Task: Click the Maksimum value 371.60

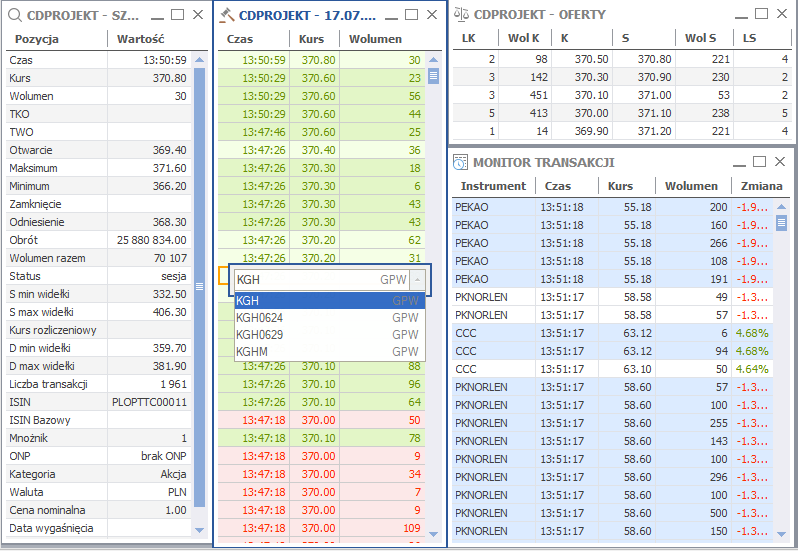Action: pos(169,168)
